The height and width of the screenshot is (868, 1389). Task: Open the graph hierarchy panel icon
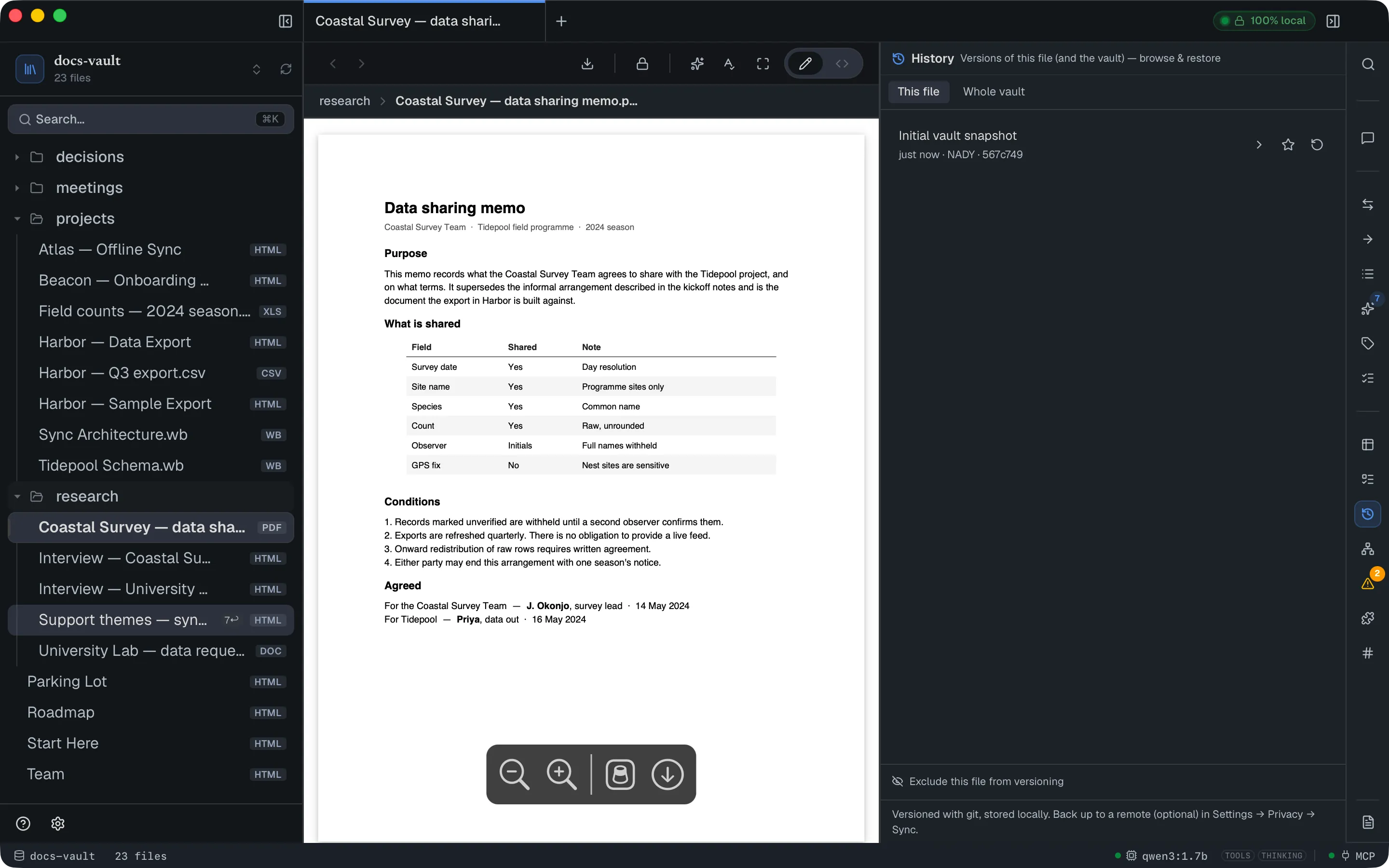pyautogui.click(x=1368, y=549)
